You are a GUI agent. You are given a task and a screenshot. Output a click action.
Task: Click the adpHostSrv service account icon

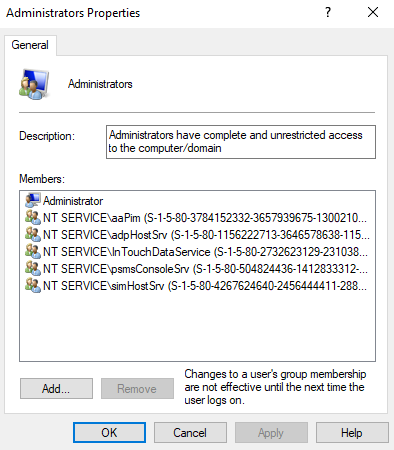click(33, 234)
